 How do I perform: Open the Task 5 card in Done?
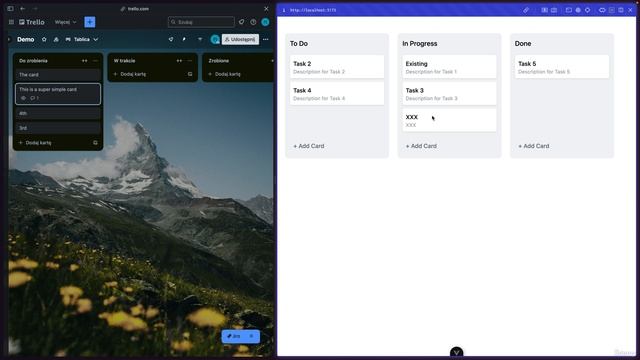point(562,67)
